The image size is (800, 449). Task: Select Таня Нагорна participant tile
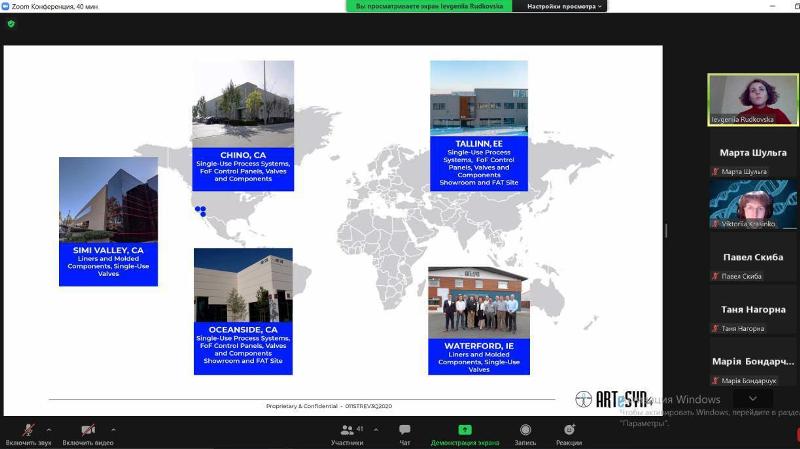[753, 310]
